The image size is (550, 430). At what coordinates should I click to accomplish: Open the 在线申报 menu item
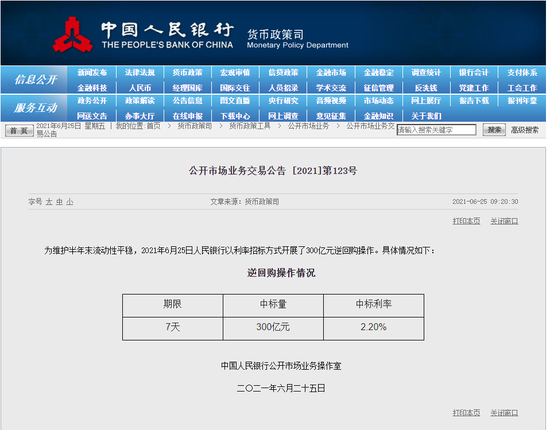pyautogui.click(x=187, y=116)
